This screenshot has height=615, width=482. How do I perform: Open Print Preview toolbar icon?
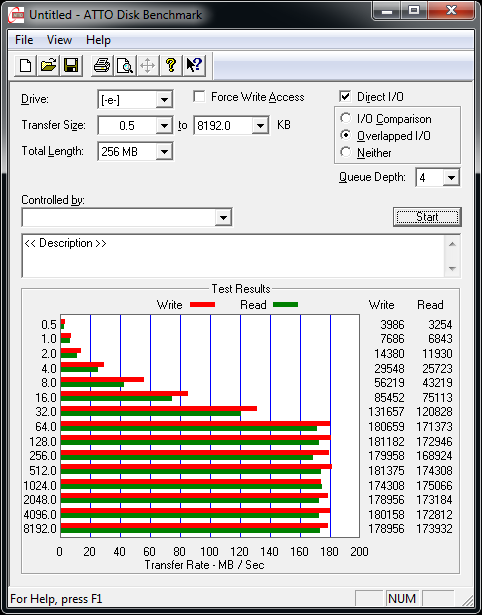[x=125, y=65]
